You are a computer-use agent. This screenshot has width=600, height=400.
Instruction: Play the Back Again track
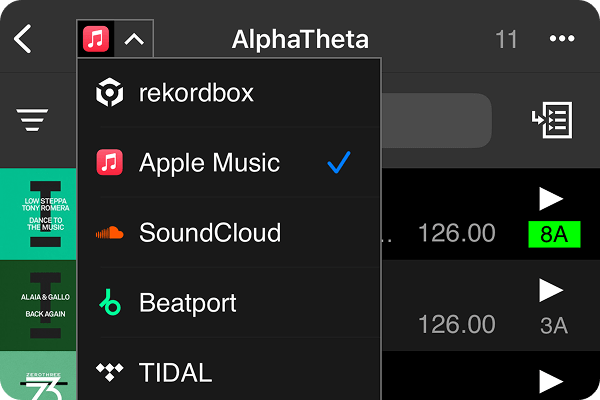pos(551,290)
